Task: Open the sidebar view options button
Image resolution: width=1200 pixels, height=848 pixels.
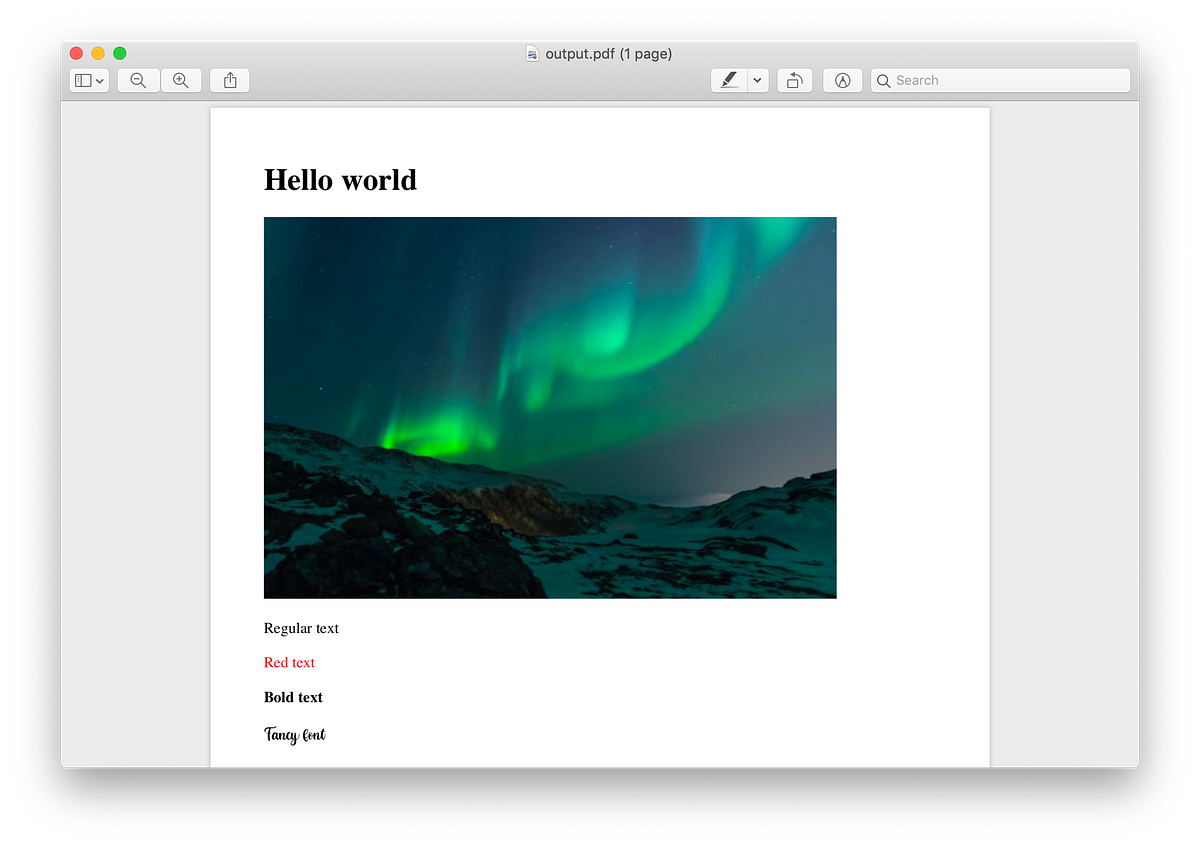Action: pyautogui.click(x=89, y=81)
